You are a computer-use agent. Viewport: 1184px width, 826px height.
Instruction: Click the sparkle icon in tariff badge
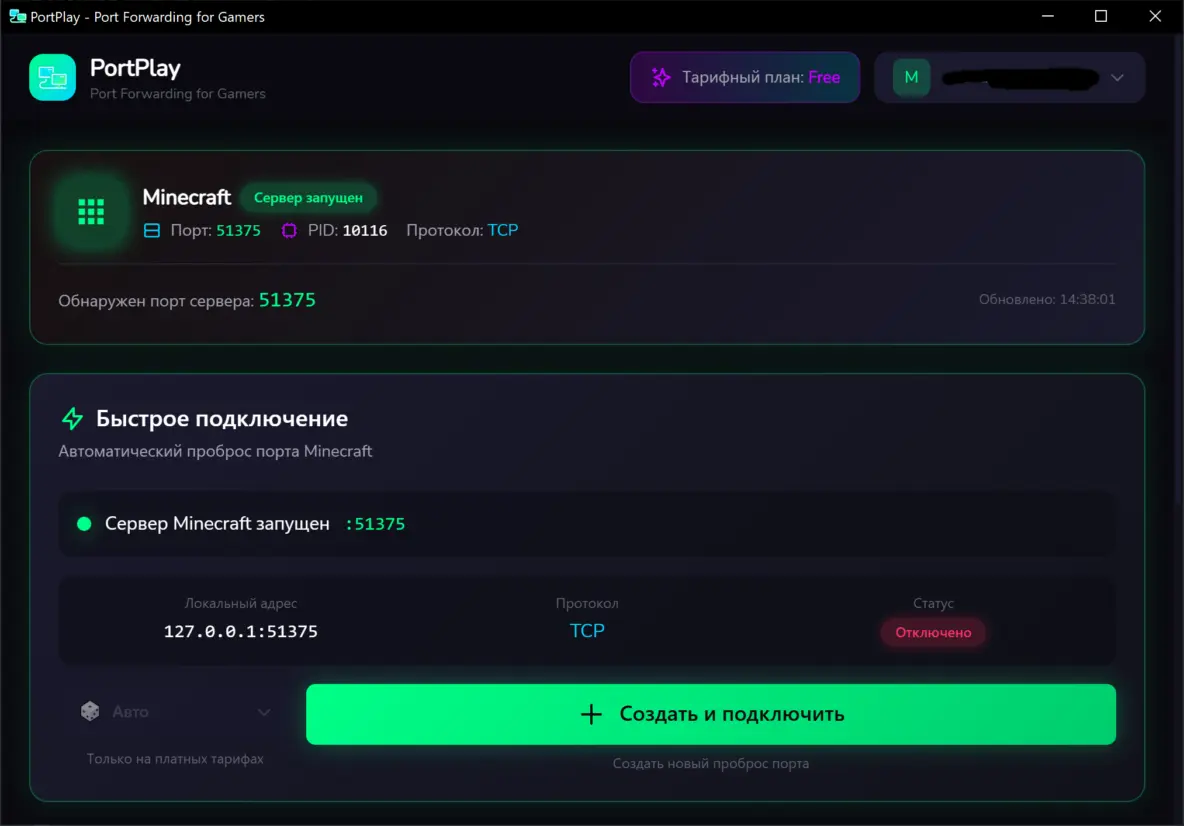tap(660, 77)
